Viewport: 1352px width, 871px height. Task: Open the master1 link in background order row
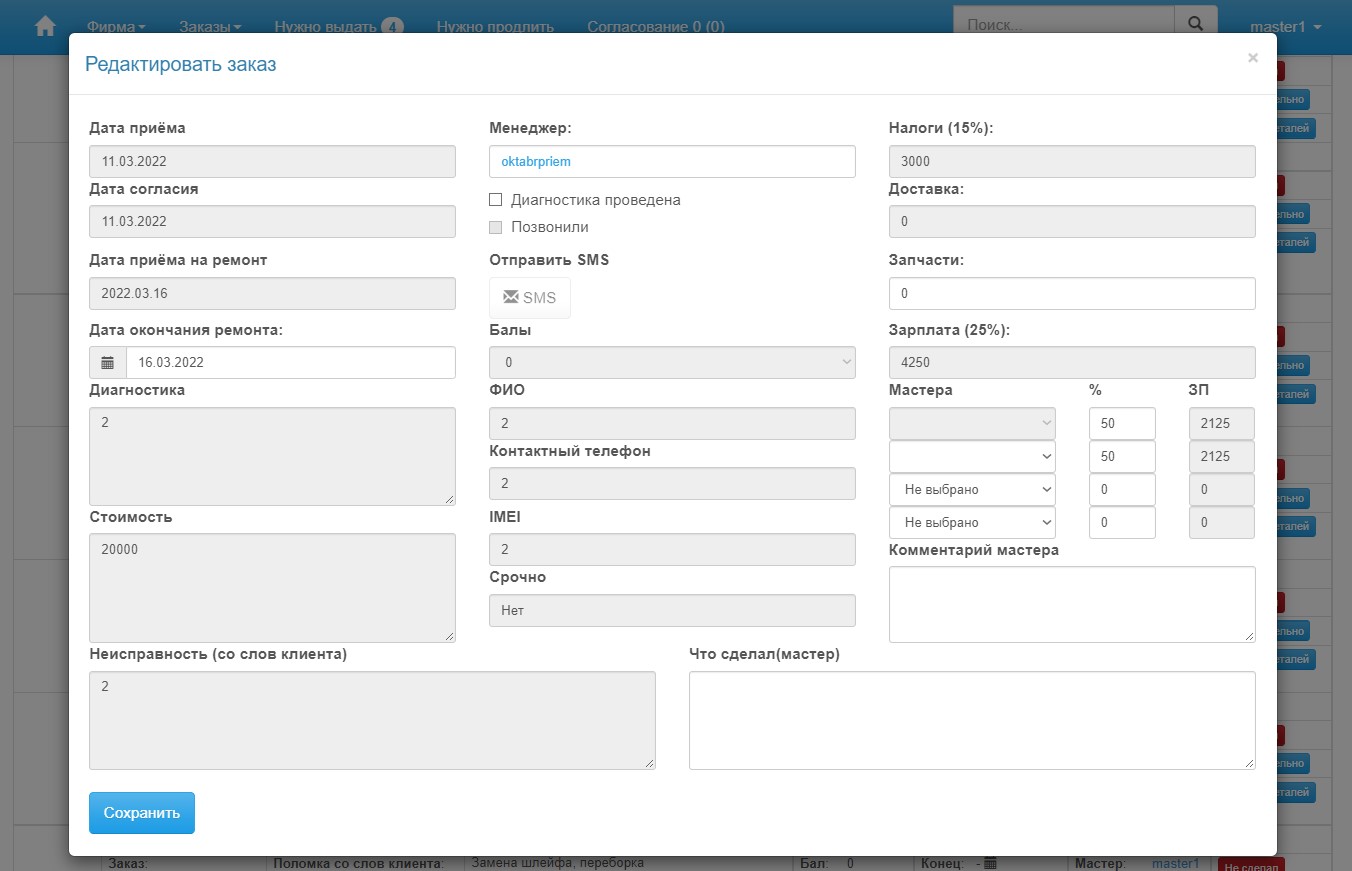(x=1175, y=863)
